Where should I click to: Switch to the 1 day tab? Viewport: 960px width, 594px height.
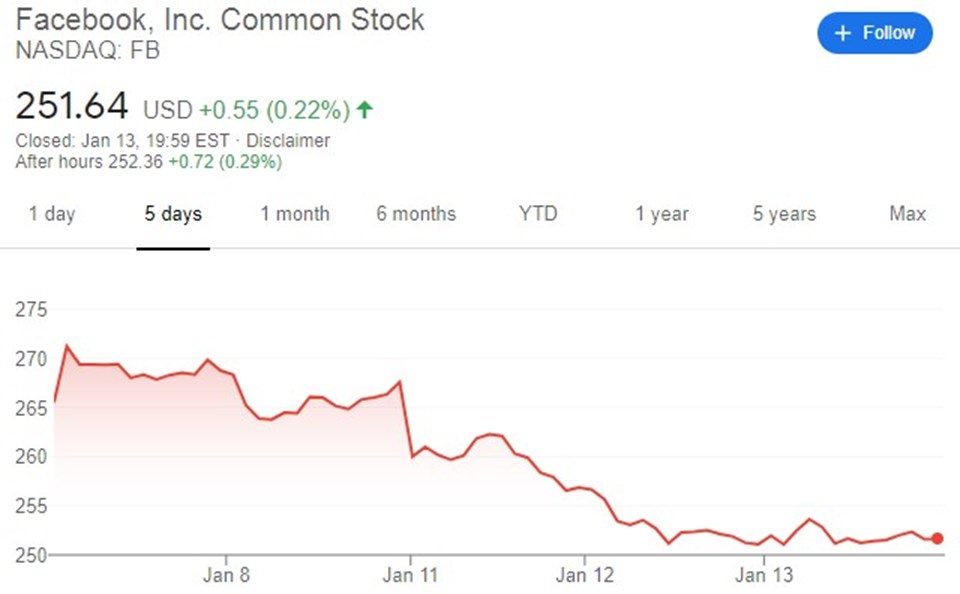51,214
